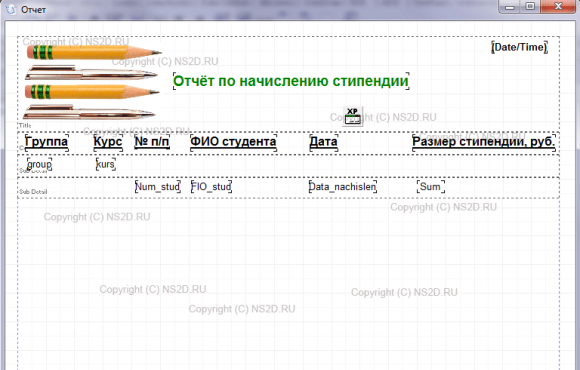Viewport: 580px width, 370px height.
Task: Select the Группа column header label
Action: coord(47,142)
